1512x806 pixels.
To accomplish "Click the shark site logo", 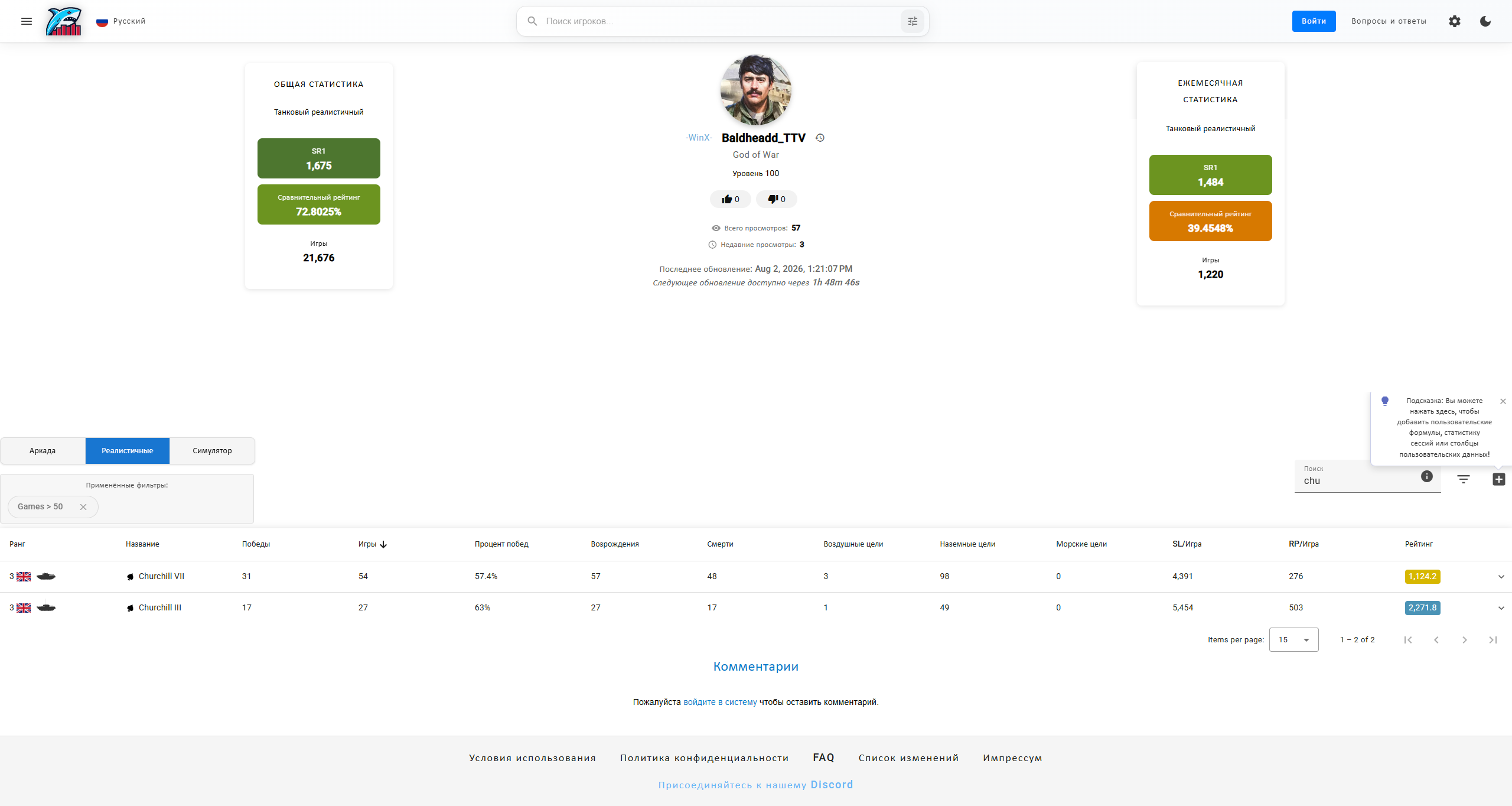I will coord(64,21).
